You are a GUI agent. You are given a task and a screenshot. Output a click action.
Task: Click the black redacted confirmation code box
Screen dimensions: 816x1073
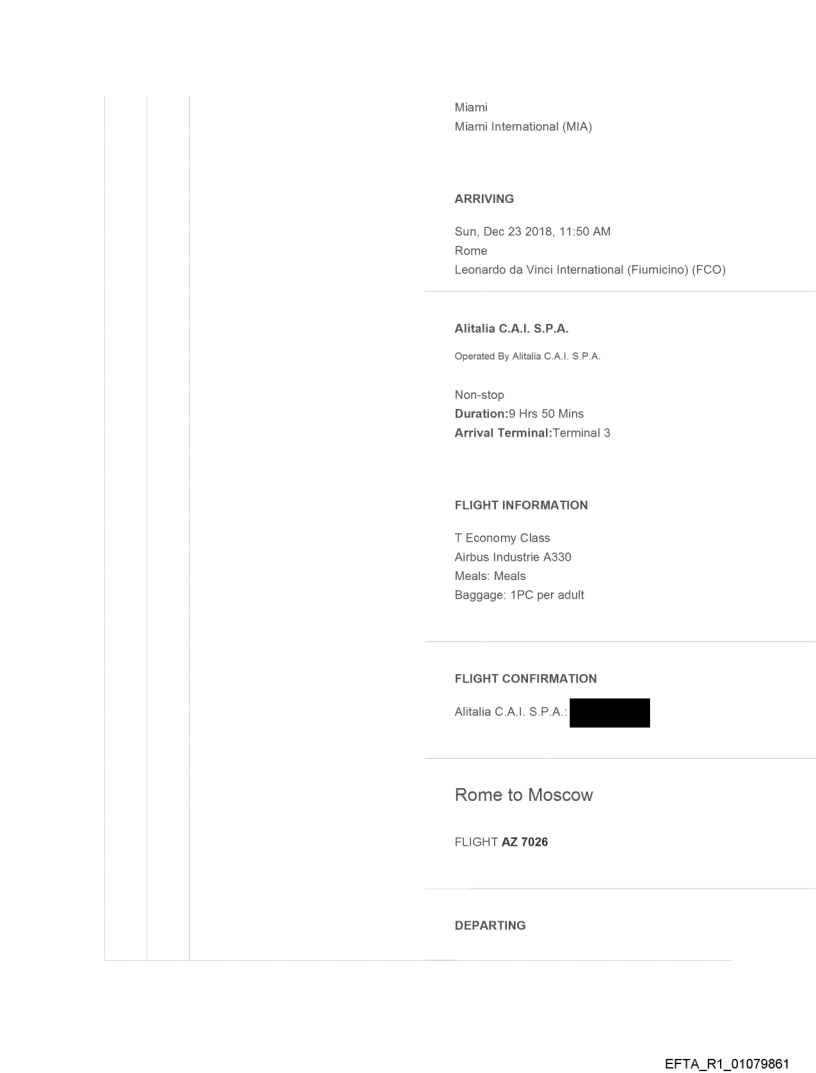pyautogui.click(x=609, y=713)
